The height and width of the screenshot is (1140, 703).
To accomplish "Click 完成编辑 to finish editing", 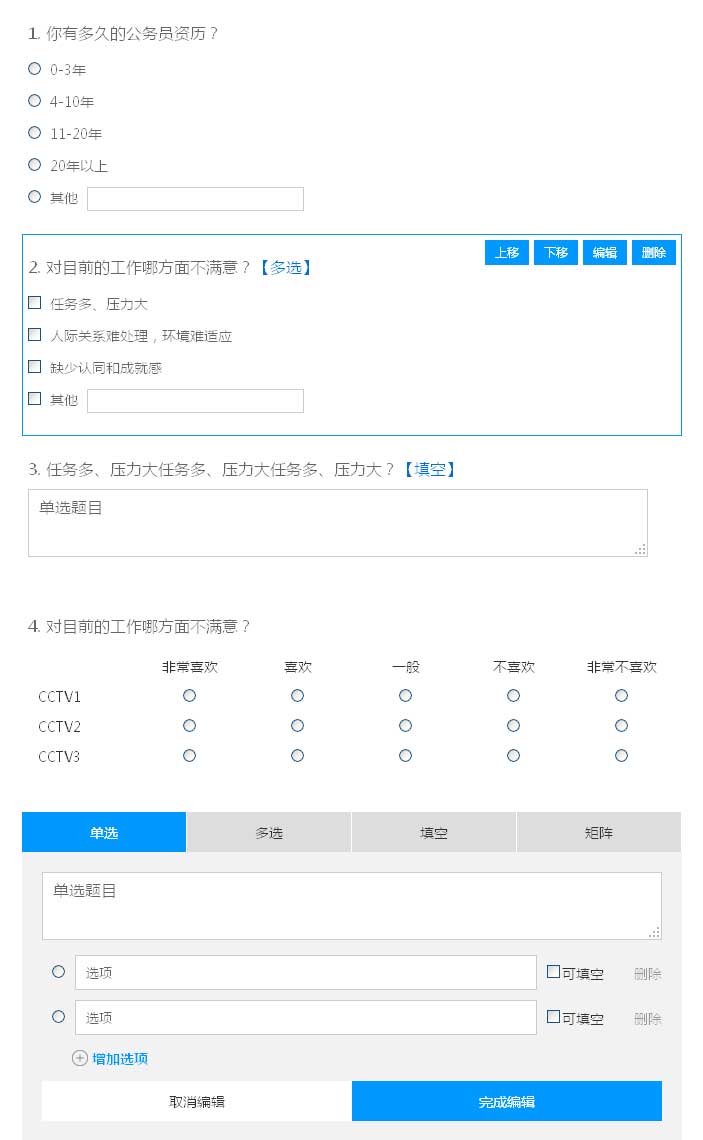I will point(506,1101).
